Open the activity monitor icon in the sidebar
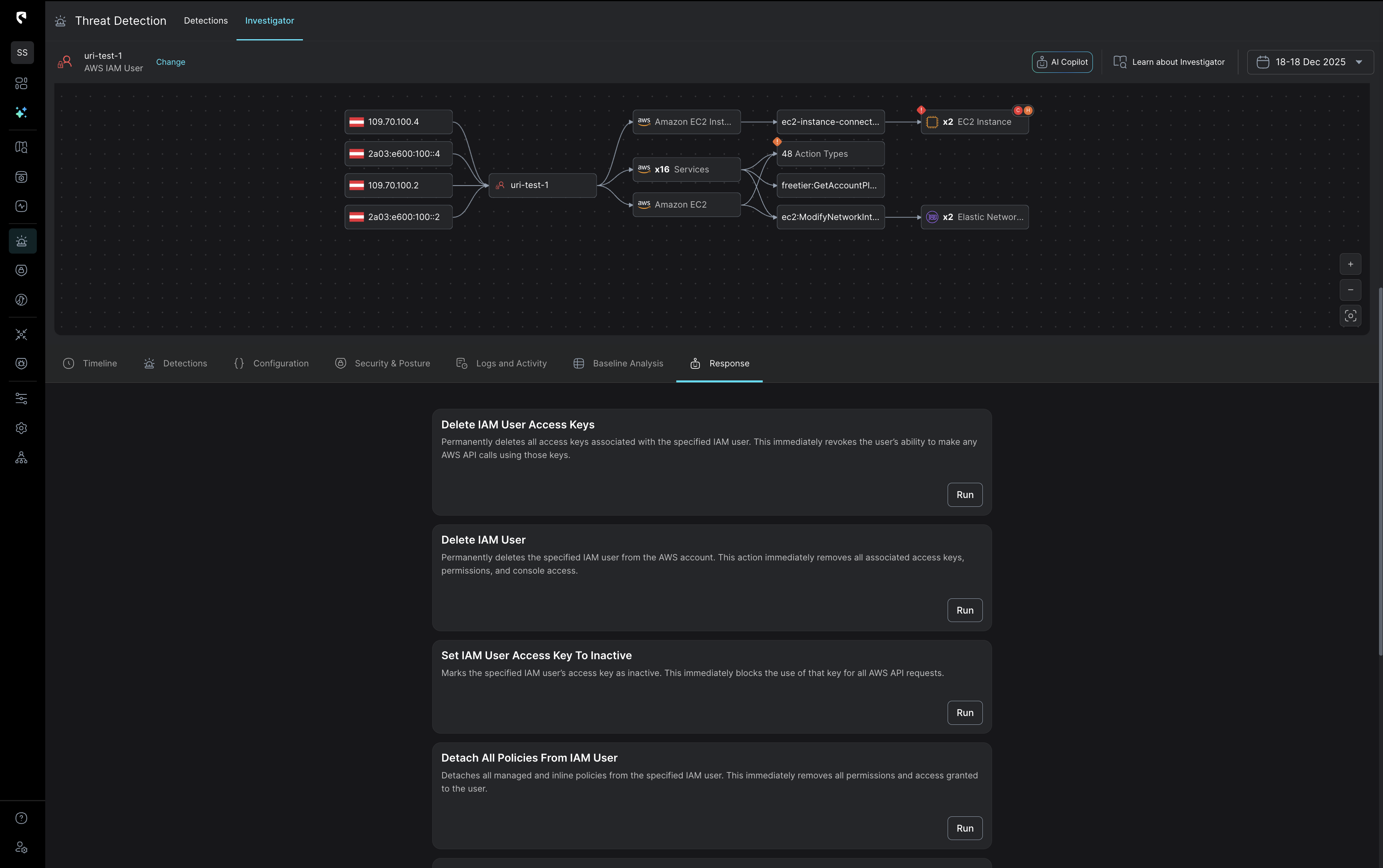The height and width of the screenshot is (868, 1383). (x=22, y=206)
